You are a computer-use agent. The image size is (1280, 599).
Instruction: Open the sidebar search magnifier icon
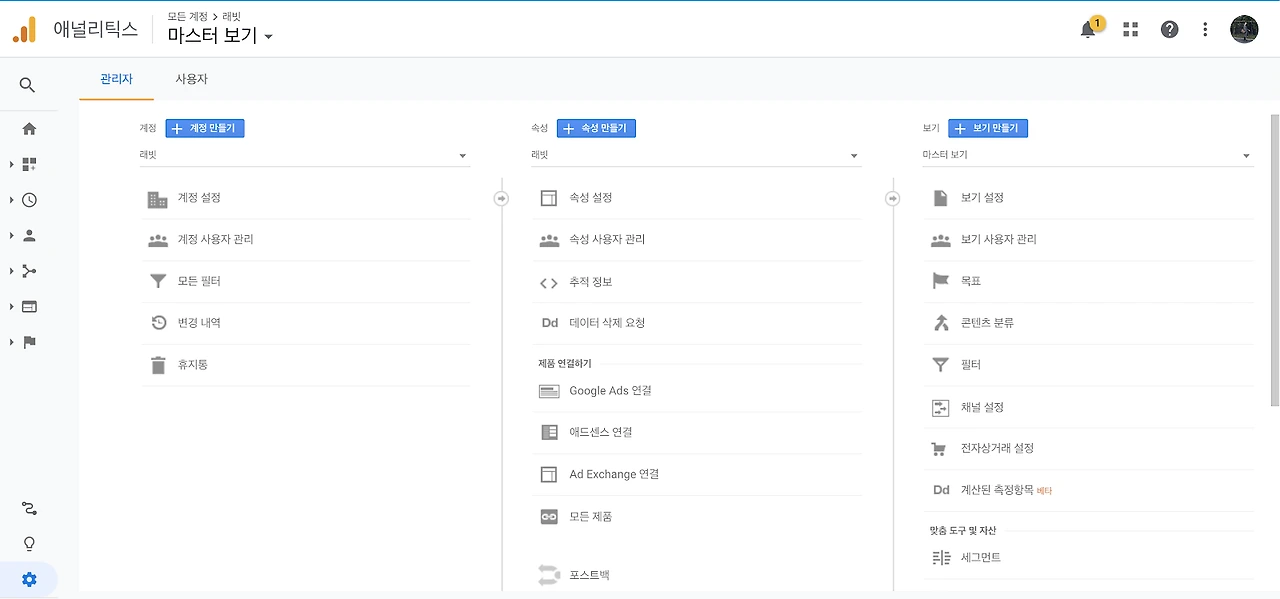click(x=28, y=86)
